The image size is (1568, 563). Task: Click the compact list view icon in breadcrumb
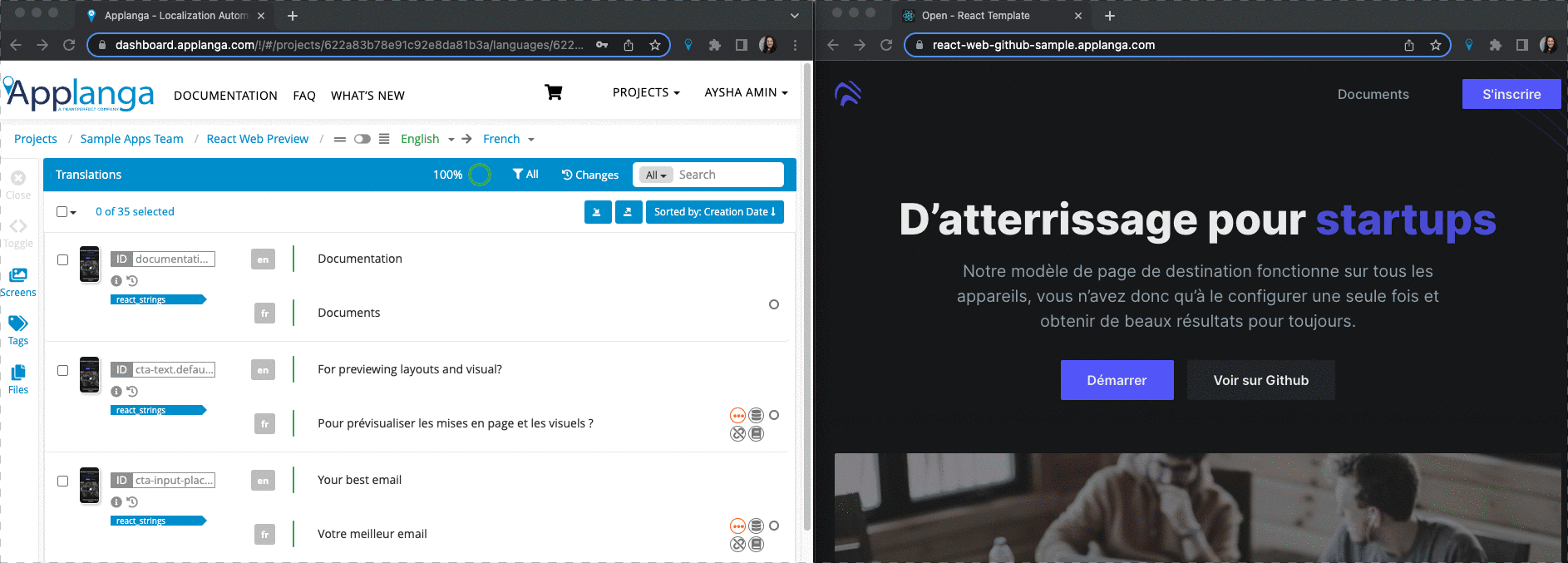click(340, 139)
